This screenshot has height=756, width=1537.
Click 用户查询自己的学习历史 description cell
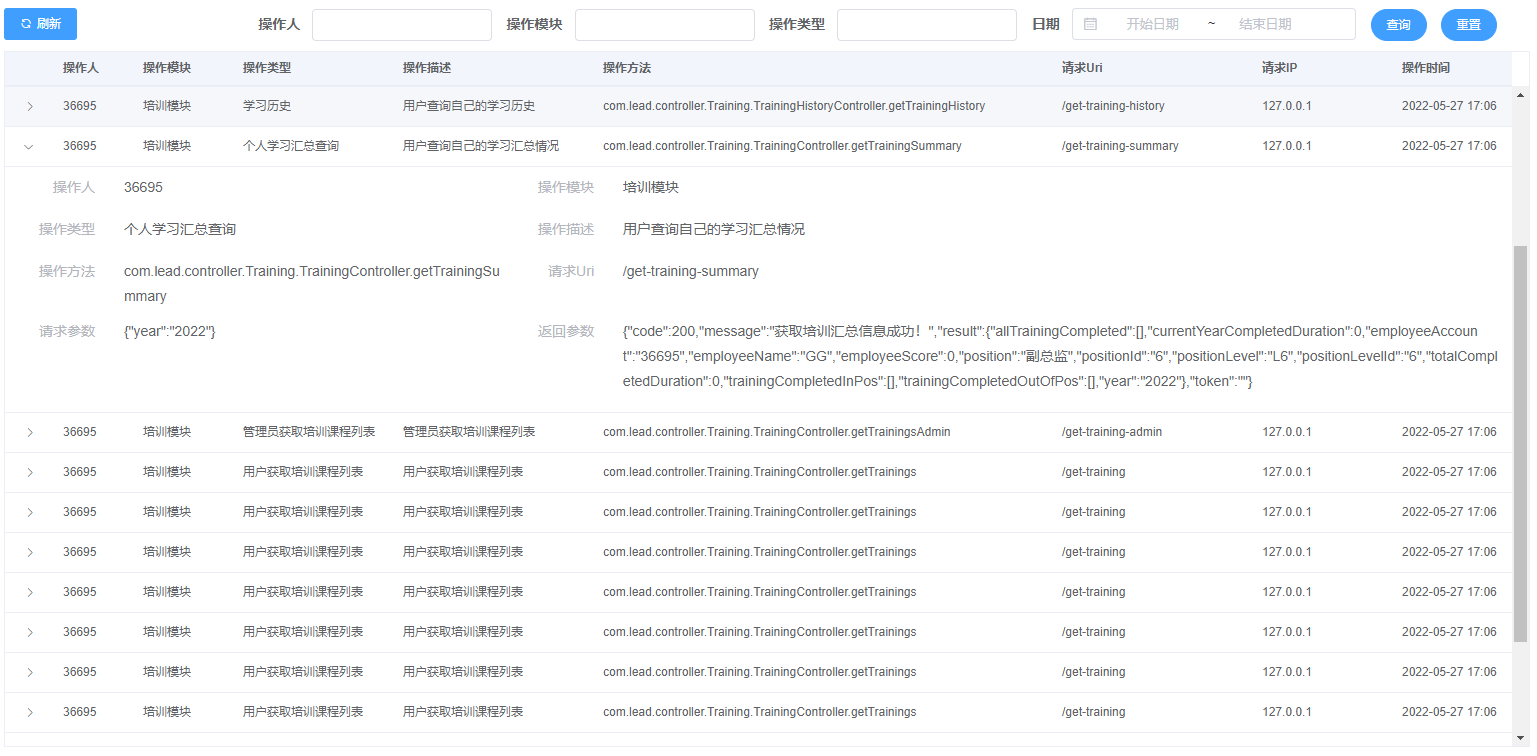[469, 106]
